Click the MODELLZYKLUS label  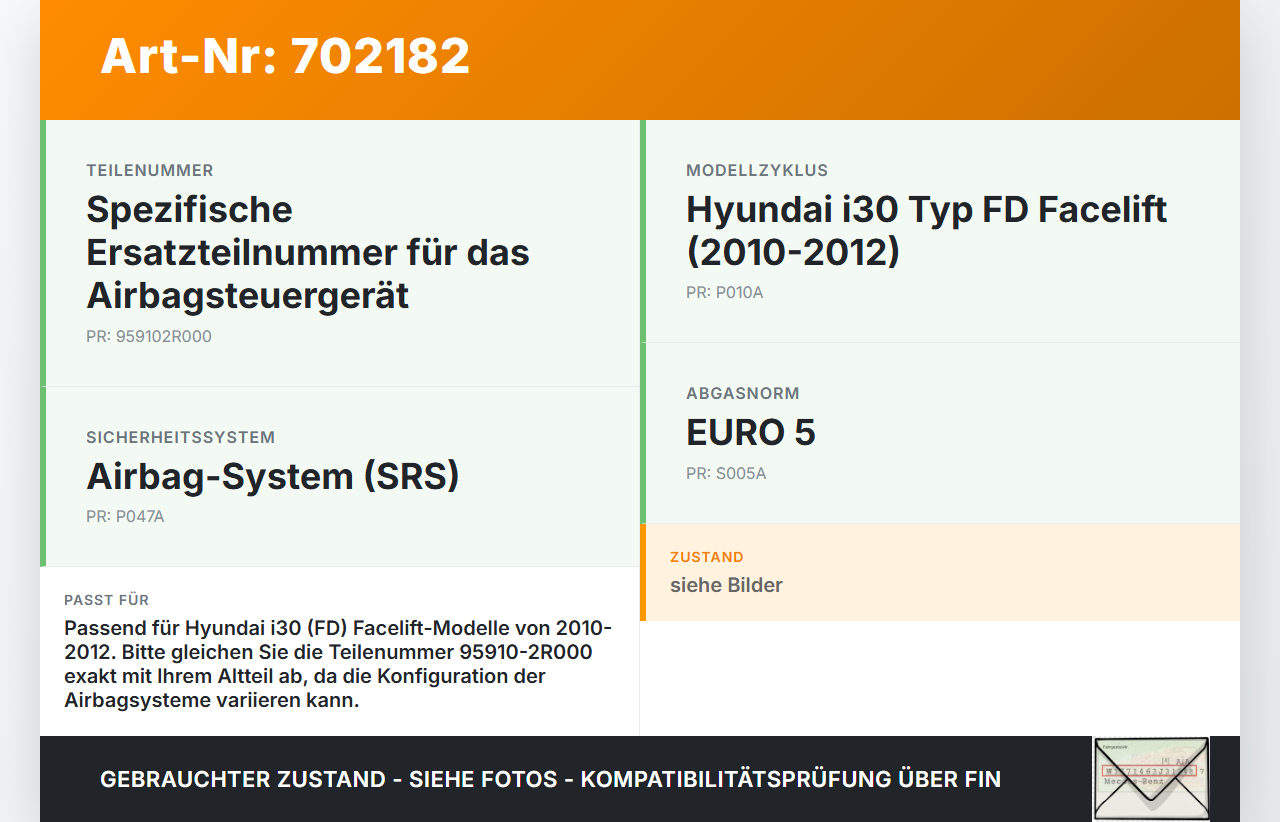(x=757, y=171)
